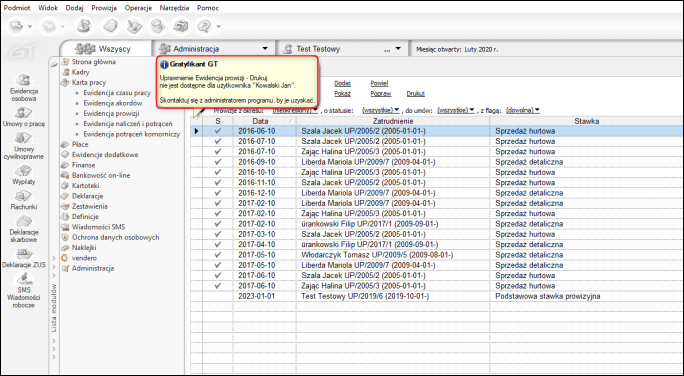Open Ewidencja prowizji tree entry
The width and height of the screenshot is (684, 376).
tap(112, 113)
